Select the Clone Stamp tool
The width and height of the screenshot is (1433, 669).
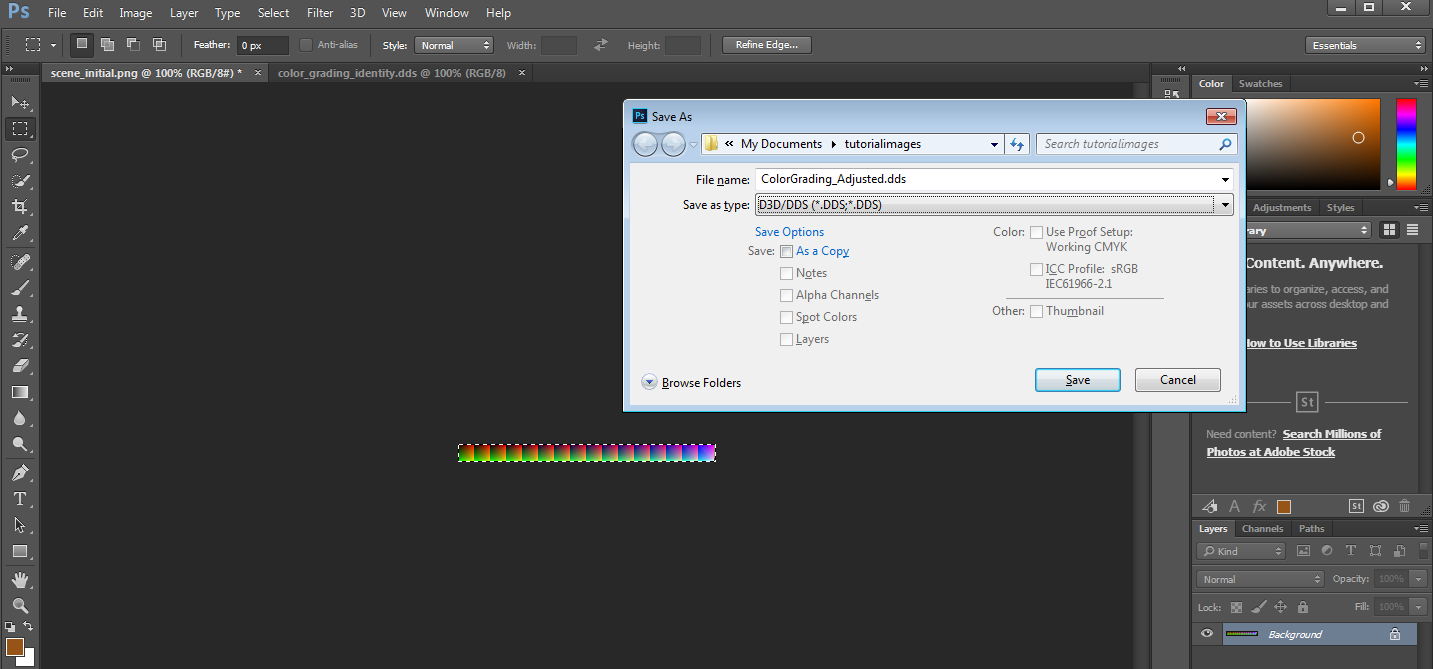(20, 315)
